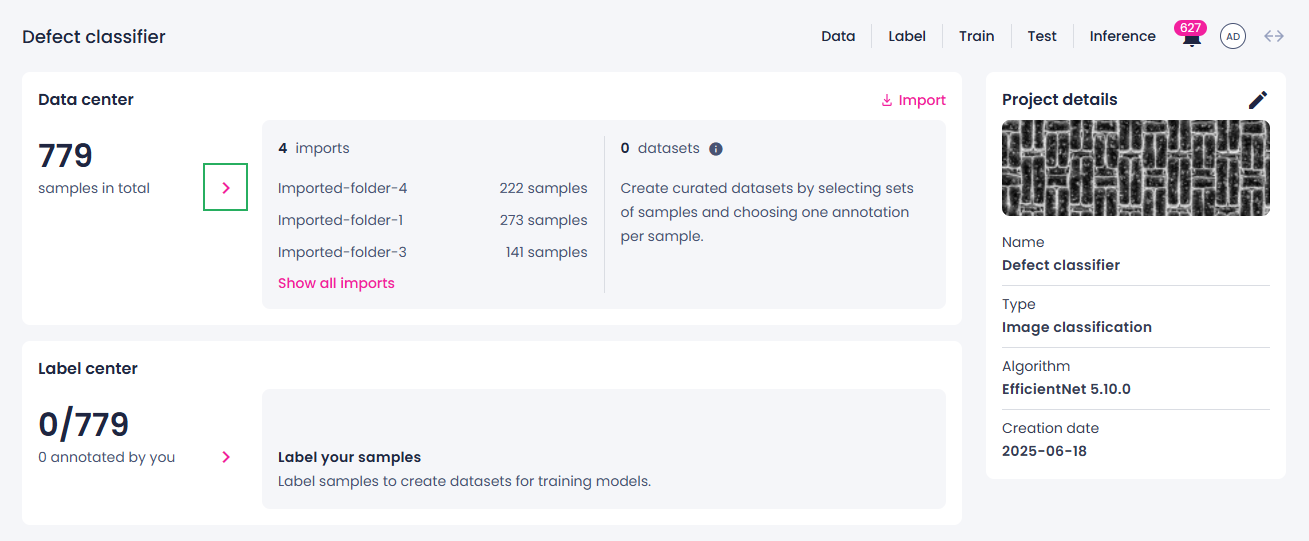Viewport: 1309px width, 541px height.
Task: Click the Defect classifier name in Project details
Action: tap(1061, 265)
